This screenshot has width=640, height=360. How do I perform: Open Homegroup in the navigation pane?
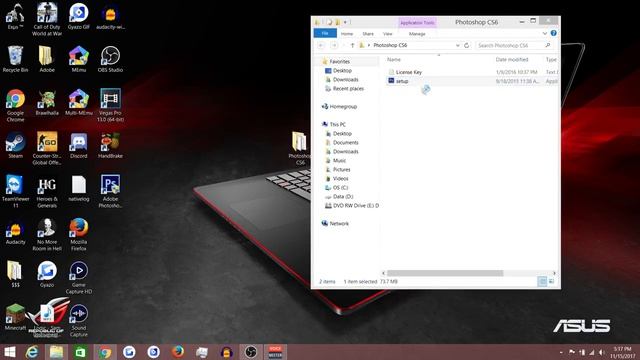(x=343, y=107)
